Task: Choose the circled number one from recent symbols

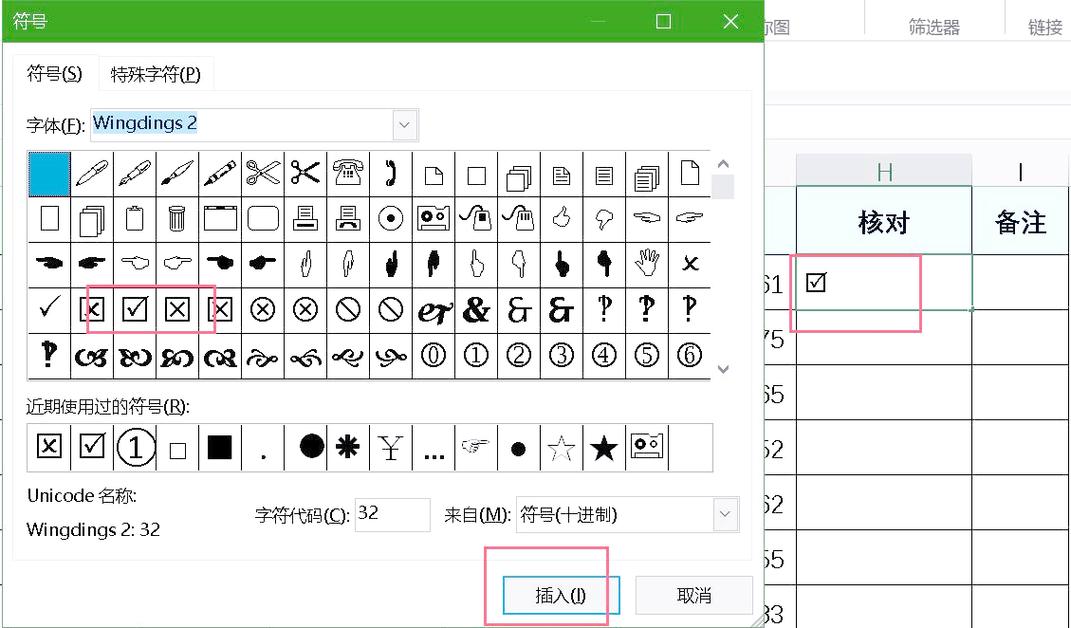Action: tap(135, 448)
